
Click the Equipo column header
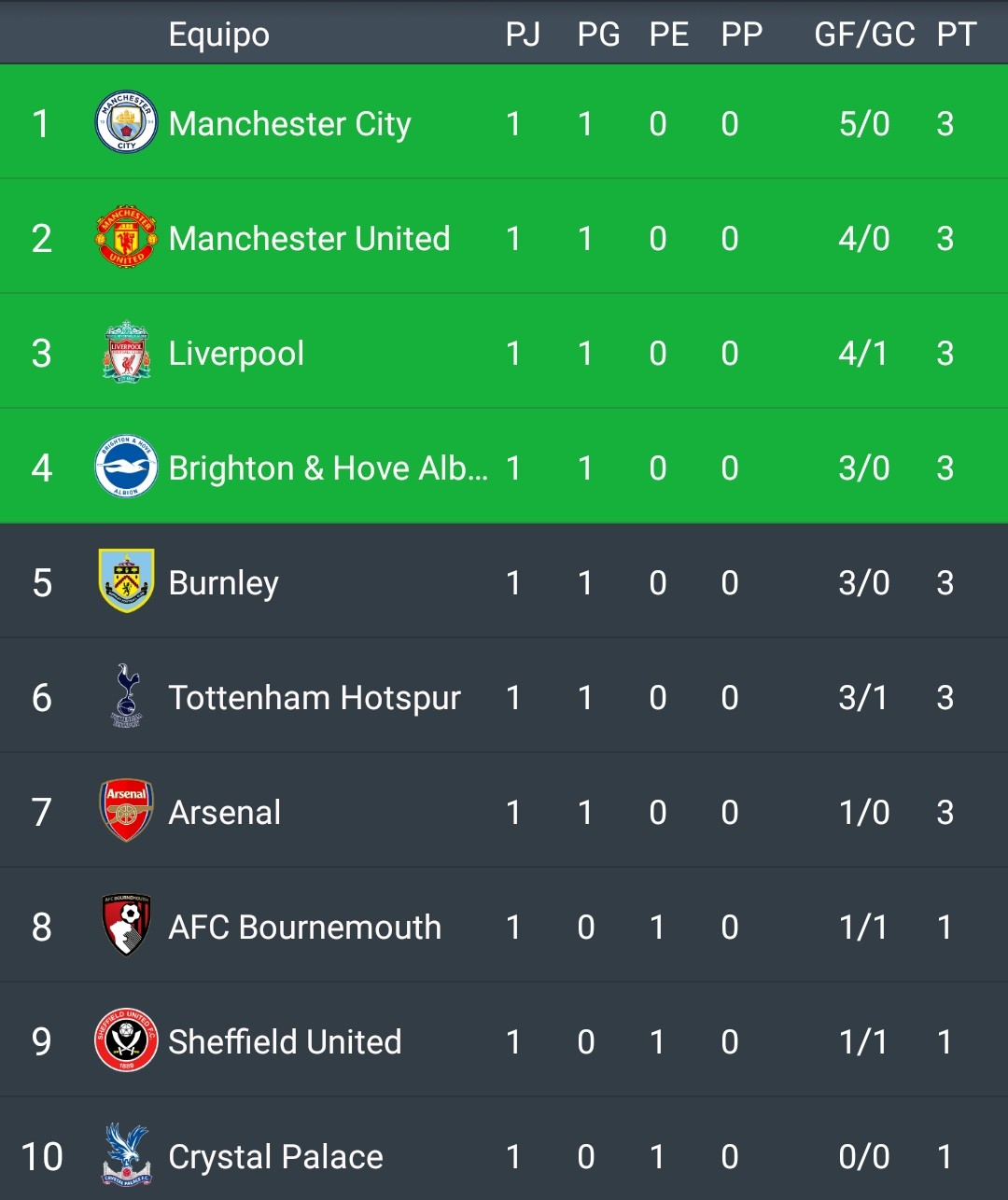218,35
